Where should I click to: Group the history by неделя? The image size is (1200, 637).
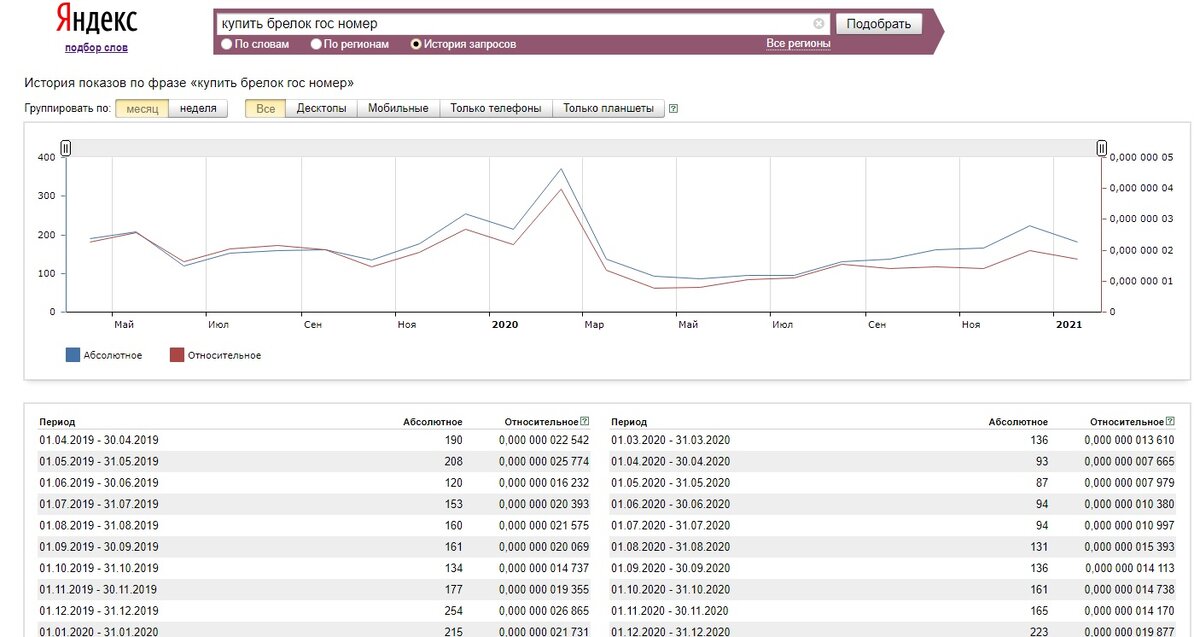(x=198, y=108)
